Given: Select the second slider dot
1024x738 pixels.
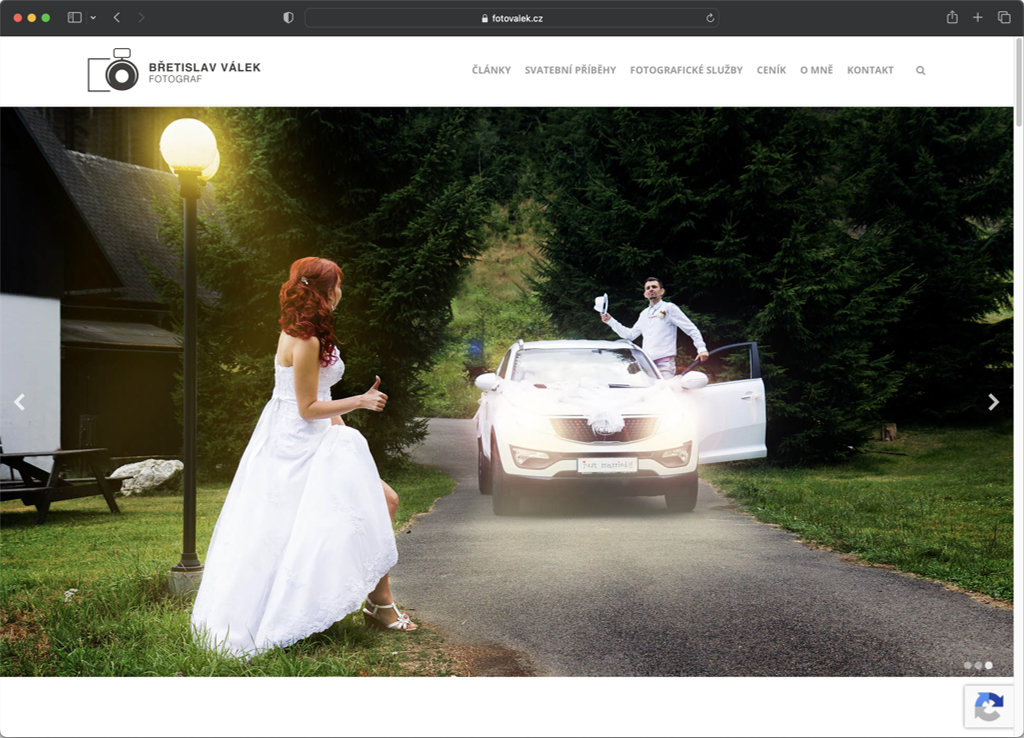Looking at the screenshot, I should (x=978, y=665).
